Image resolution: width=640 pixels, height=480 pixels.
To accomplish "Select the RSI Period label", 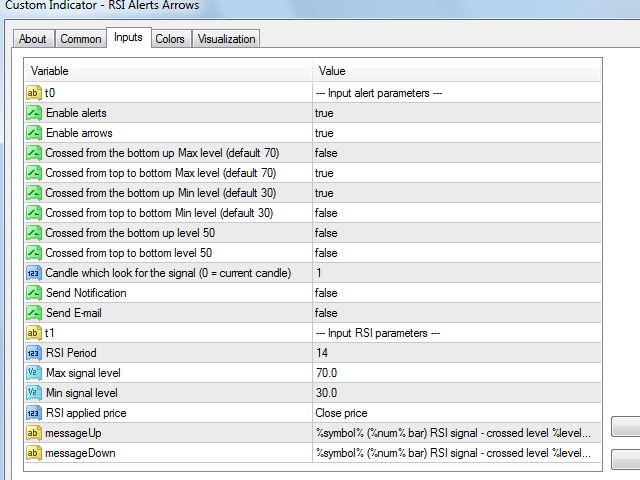I will pyautogui.click(x=71, y=353).
